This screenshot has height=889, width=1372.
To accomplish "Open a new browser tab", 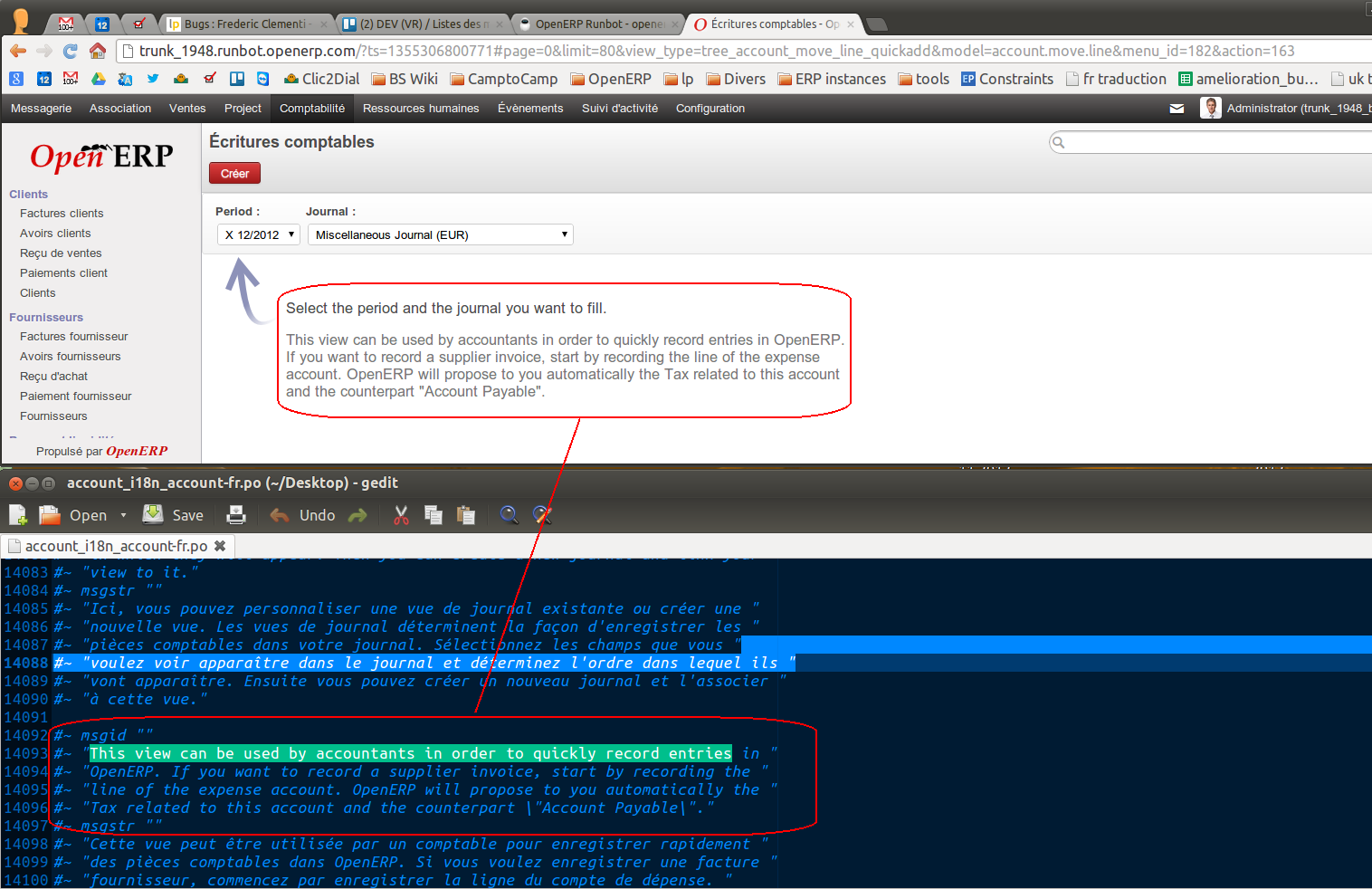I will [876, 24].
